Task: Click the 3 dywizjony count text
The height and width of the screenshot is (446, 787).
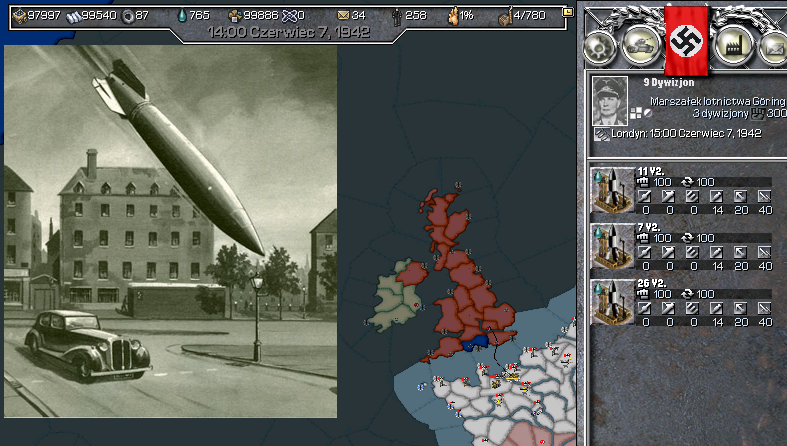Action: click(721, 113)
